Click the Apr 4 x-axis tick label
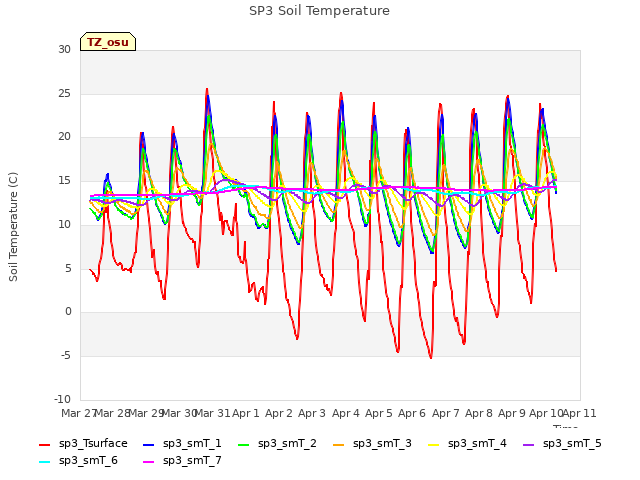Screen dimensions: 640x480 coord(346,413)
